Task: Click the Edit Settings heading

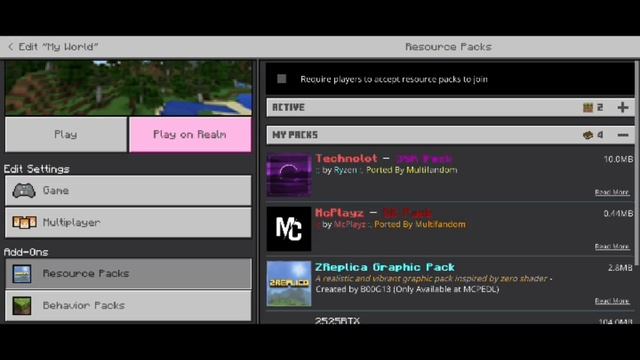Action: point(37,169)
